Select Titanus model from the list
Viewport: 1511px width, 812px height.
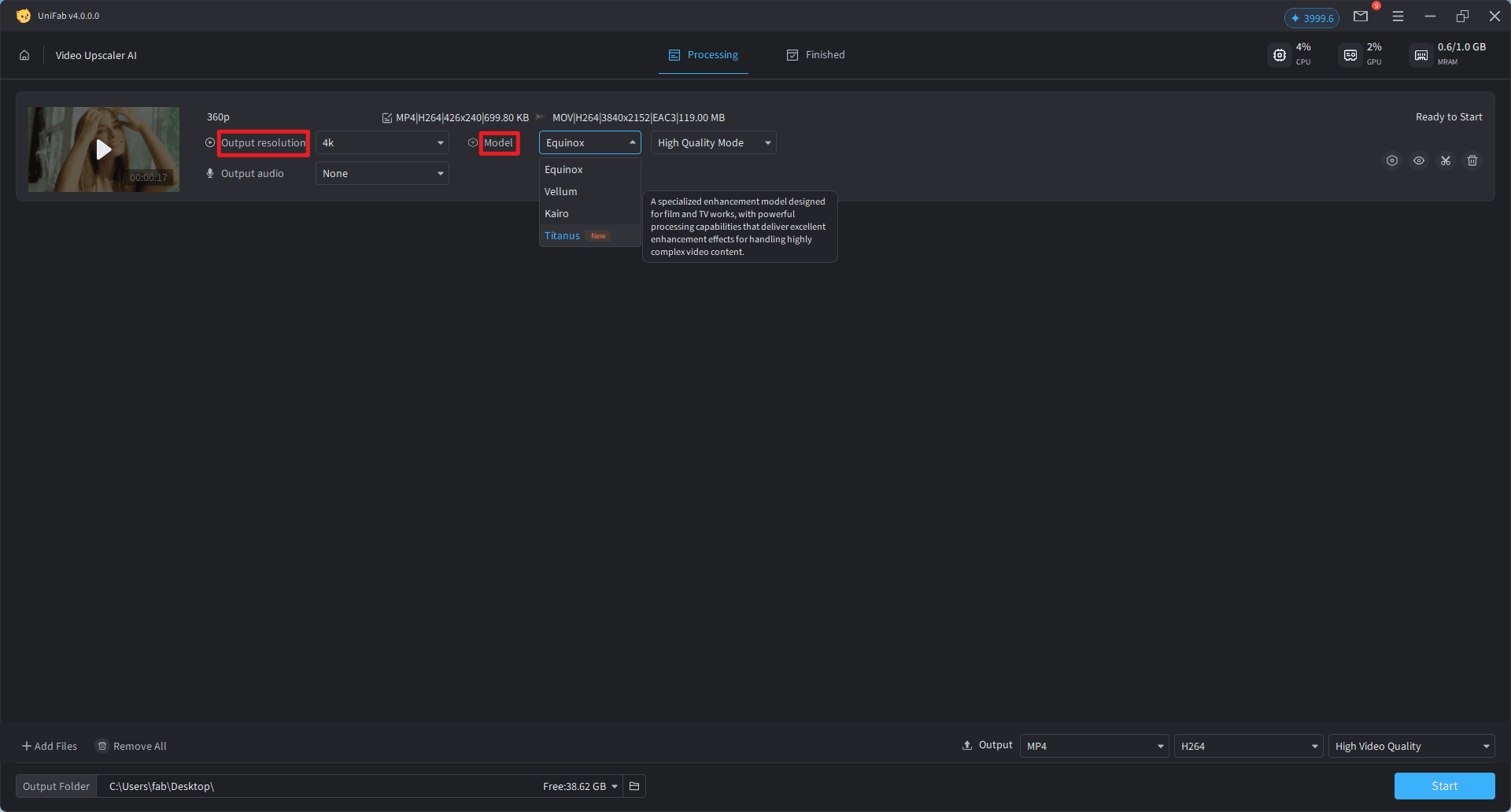tap(563, 236)
